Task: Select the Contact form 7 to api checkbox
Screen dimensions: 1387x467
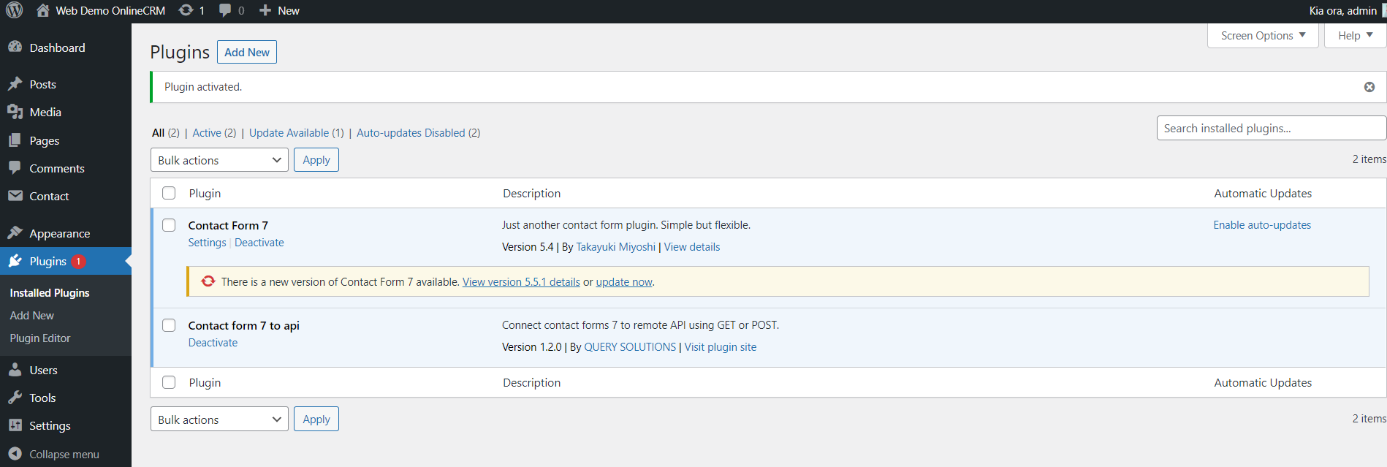Action: click(169, 325)
